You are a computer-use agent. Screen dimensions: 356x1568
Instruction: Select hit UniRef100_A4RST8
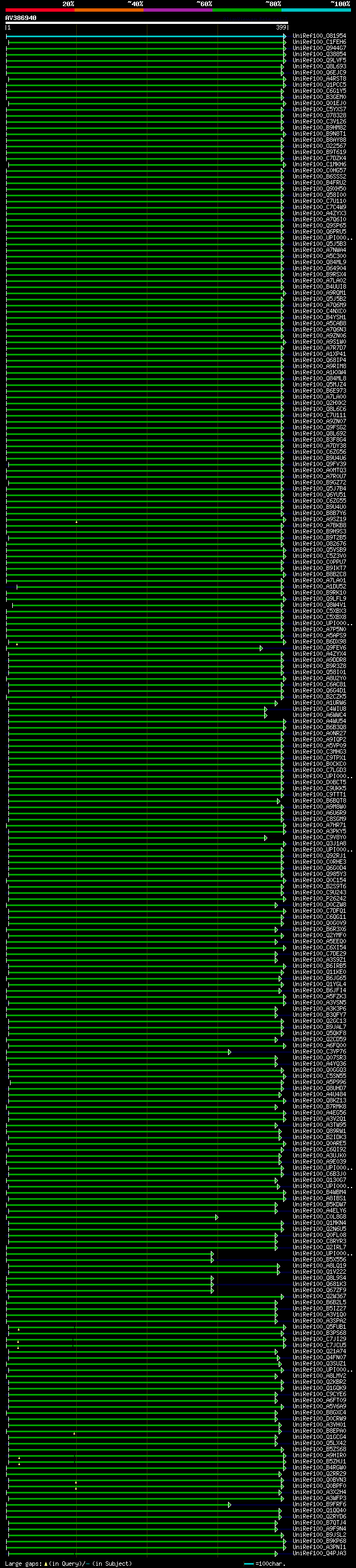click(319, 78)
